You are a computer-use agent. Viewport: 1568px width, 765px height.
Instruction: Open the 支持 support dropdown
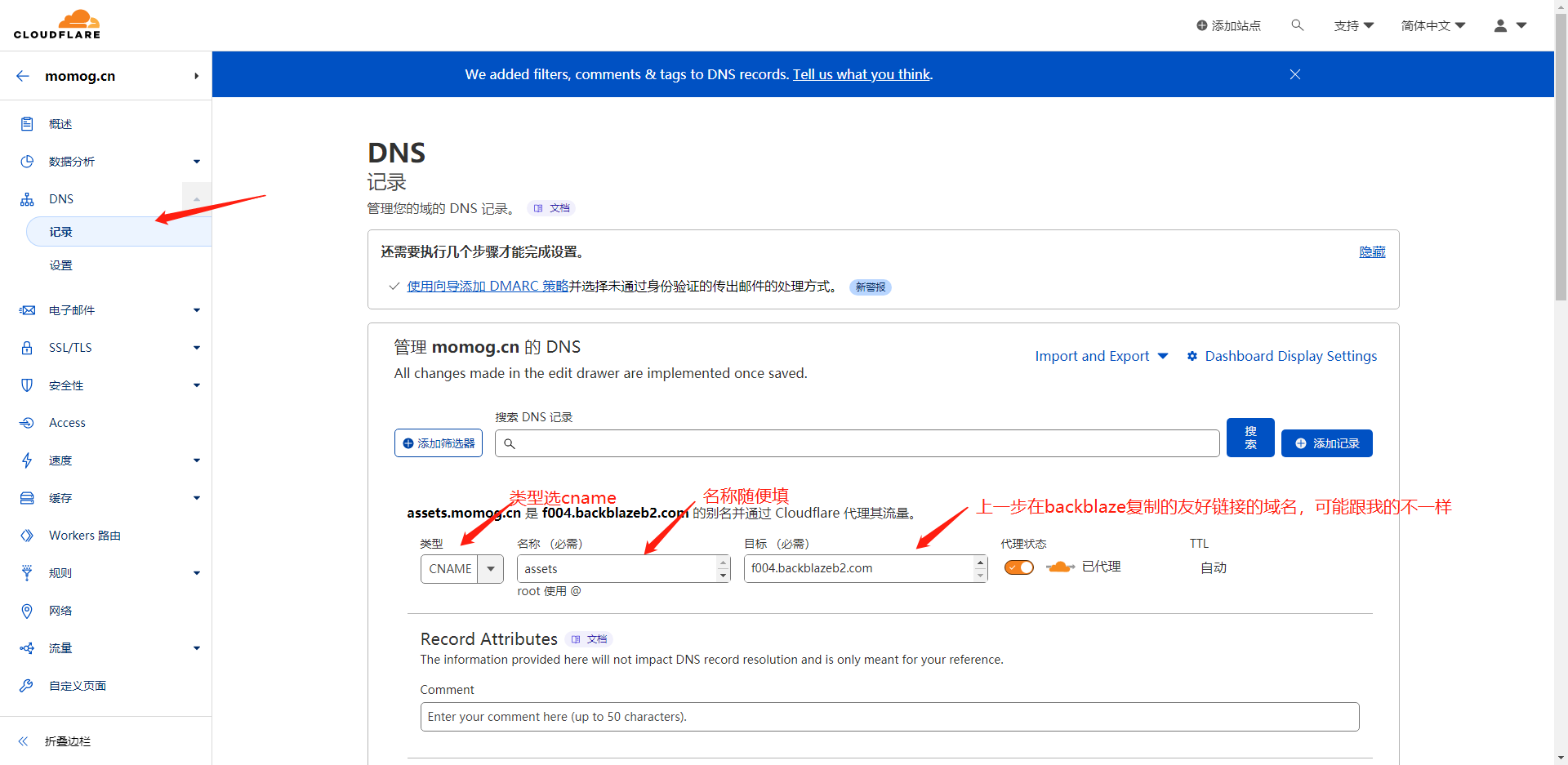[x=1354, y=25]
